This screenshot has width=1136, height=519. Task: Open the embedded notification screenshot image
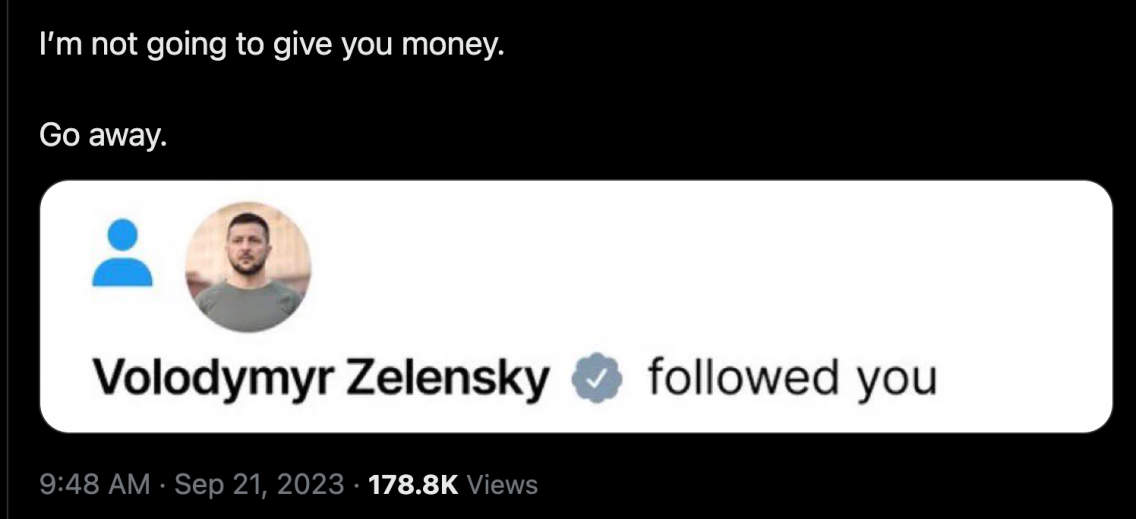pos(576,306)
